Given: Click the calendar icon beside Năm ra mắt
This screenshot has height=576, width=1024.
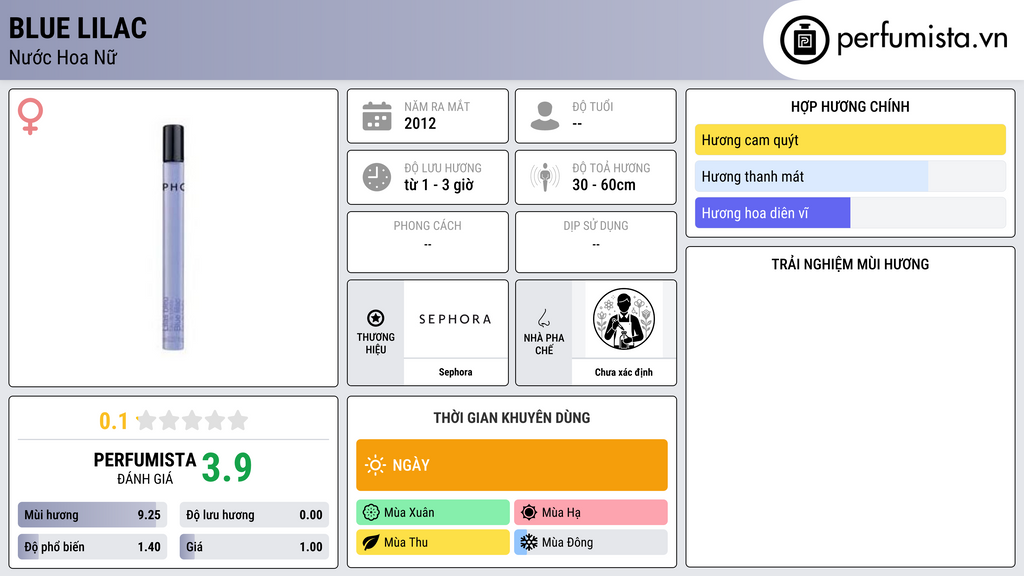Looking at the screenshot, I should (x=377, y=116).
